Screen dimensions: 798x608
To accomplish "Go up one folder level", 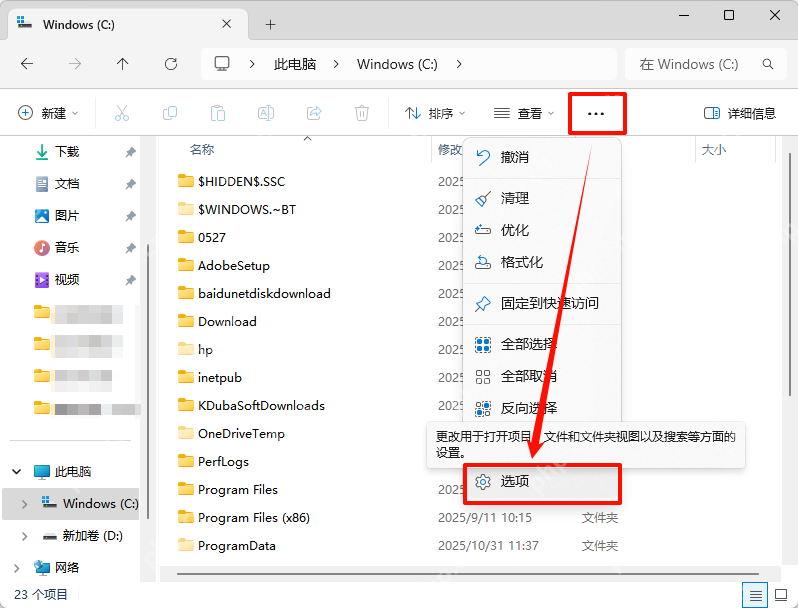I will coord(123,64).
